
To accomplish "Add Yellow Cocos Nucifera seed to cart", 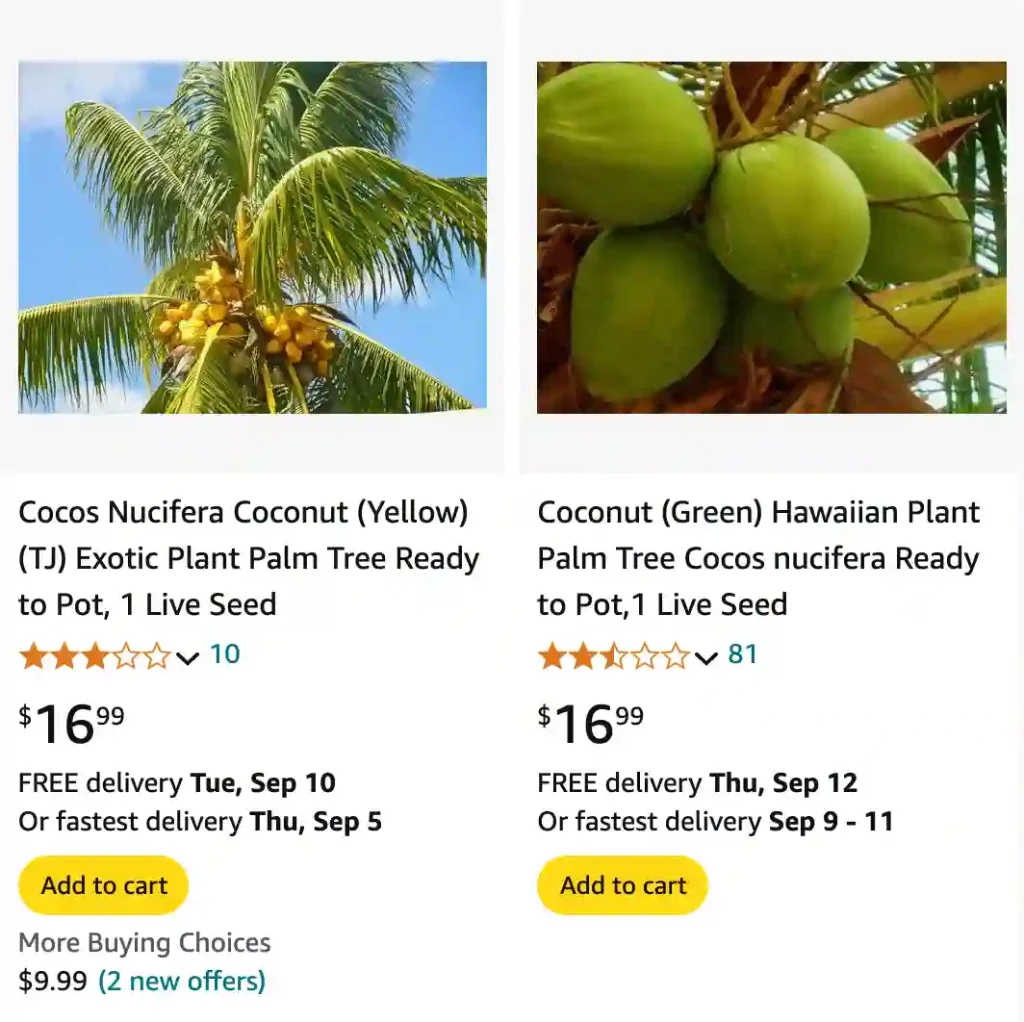I will [x=104, y=885].
